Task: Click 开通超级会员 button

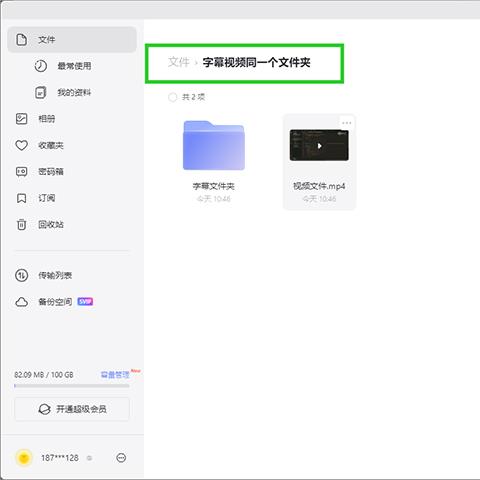Action: [72, 409]
